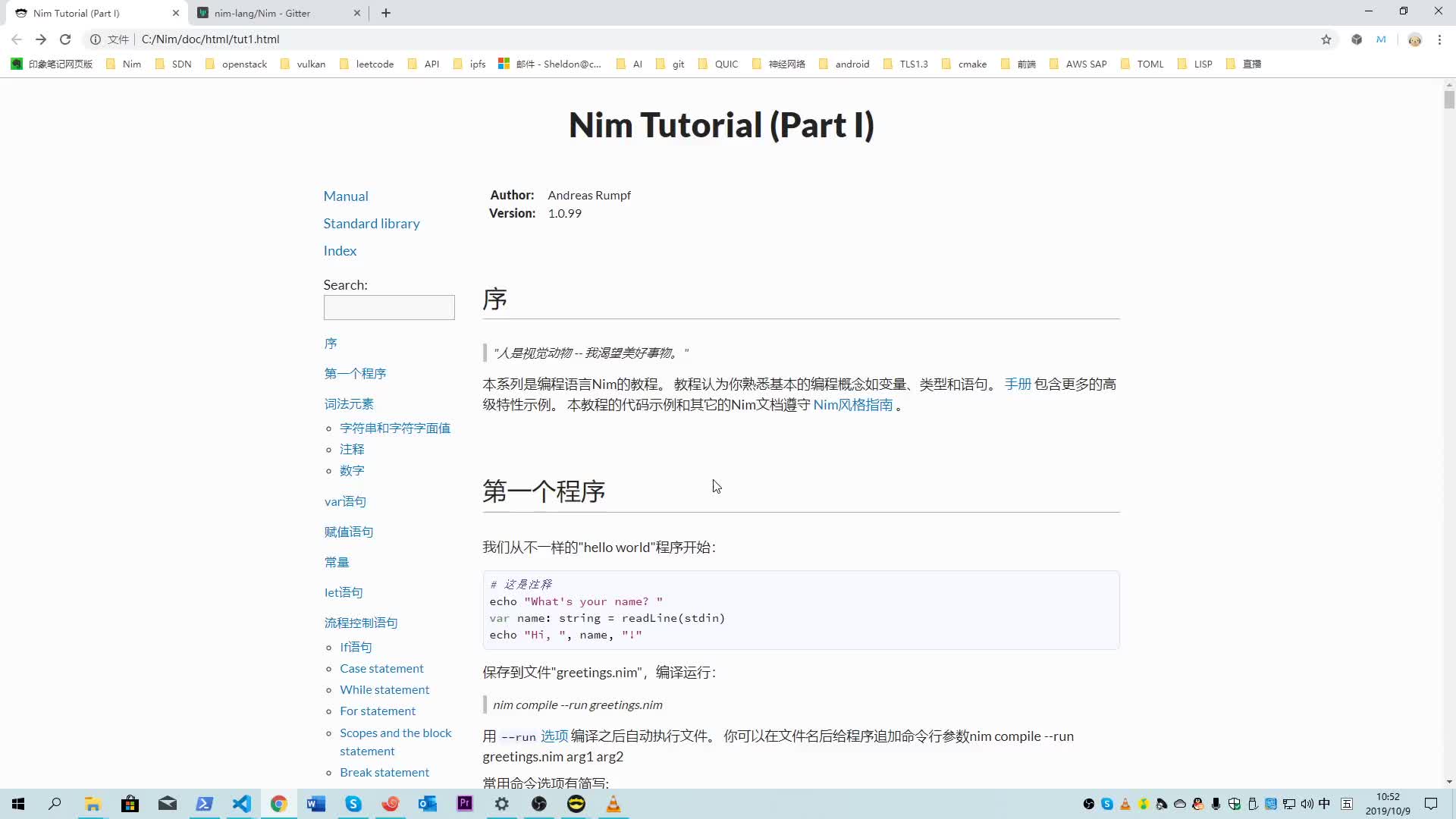Open the 选项 link after --run
The width and height of the screenshot is (1456, 819).
point(554,736)
